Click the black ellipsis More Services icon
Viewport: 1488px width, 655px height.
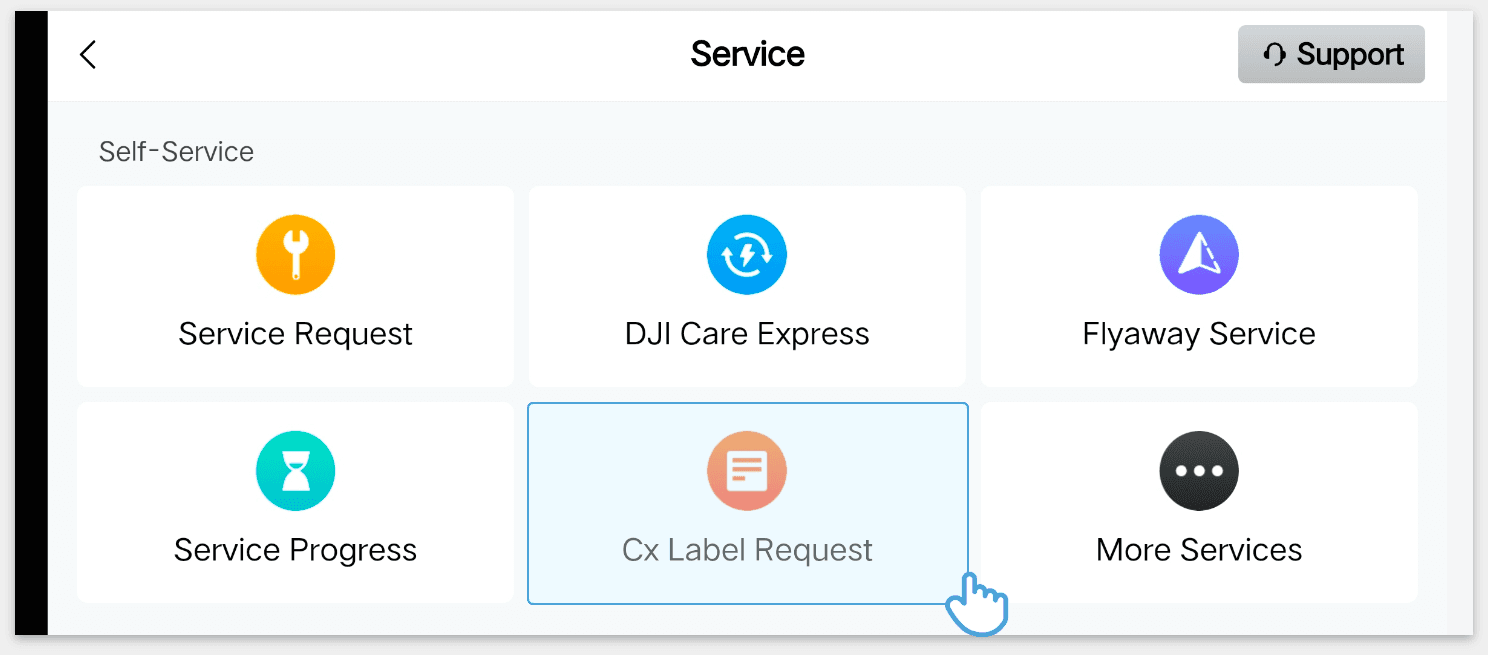(1198, 470)
